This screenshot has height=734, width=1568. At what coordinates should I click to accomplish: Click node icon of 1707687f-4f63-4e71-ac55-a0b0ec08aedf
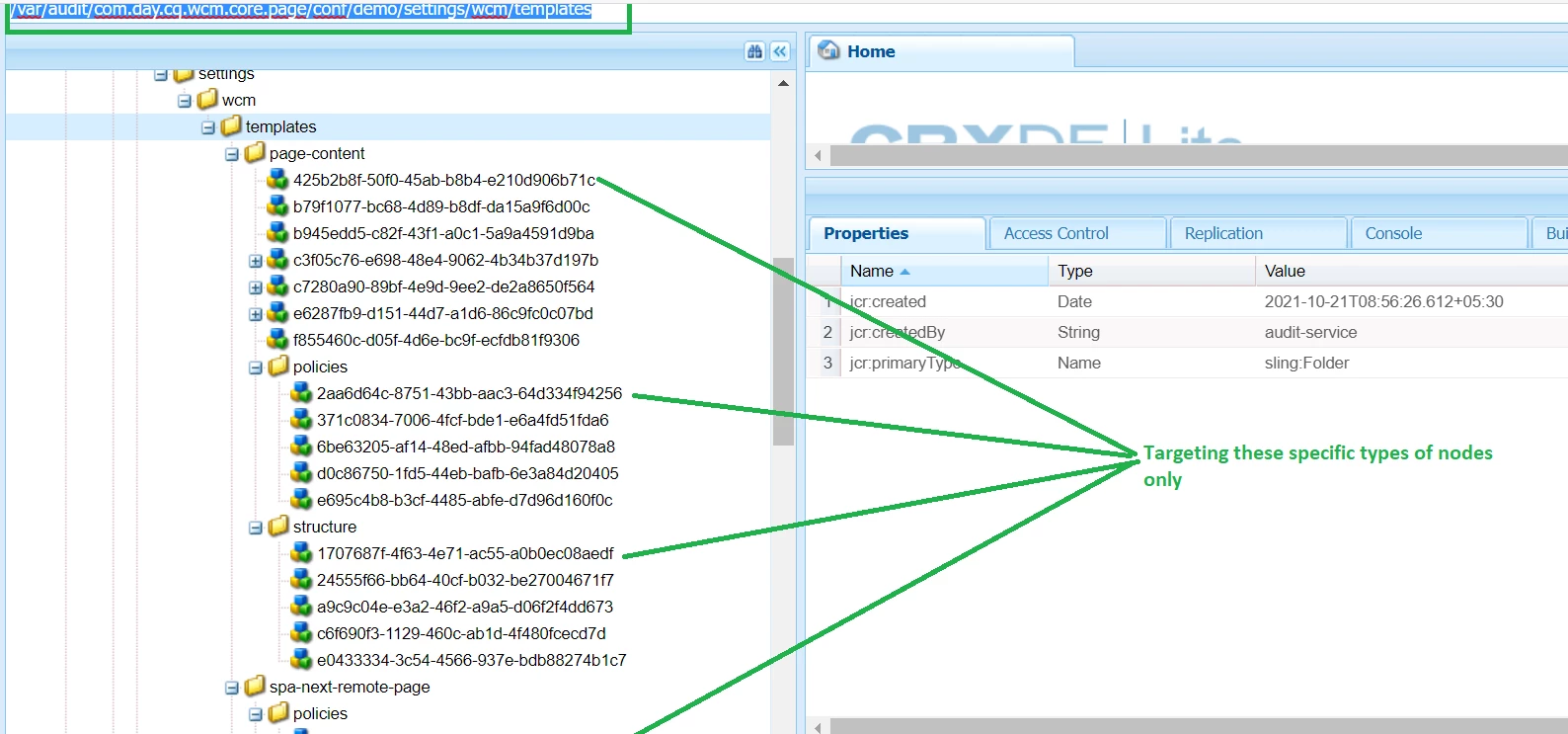302,552
